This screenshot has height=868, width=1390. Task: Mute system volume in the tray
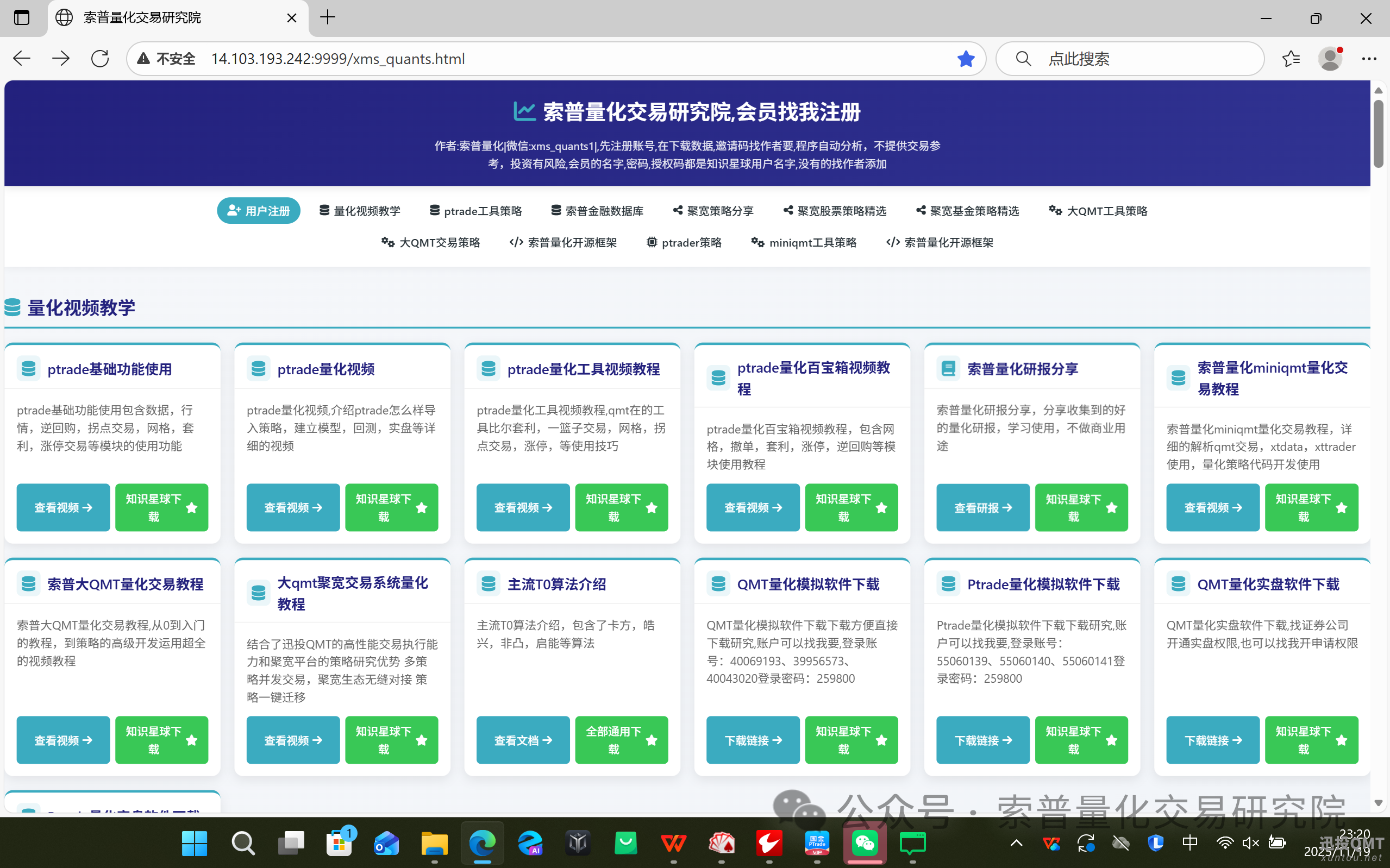pos(1250,844)
